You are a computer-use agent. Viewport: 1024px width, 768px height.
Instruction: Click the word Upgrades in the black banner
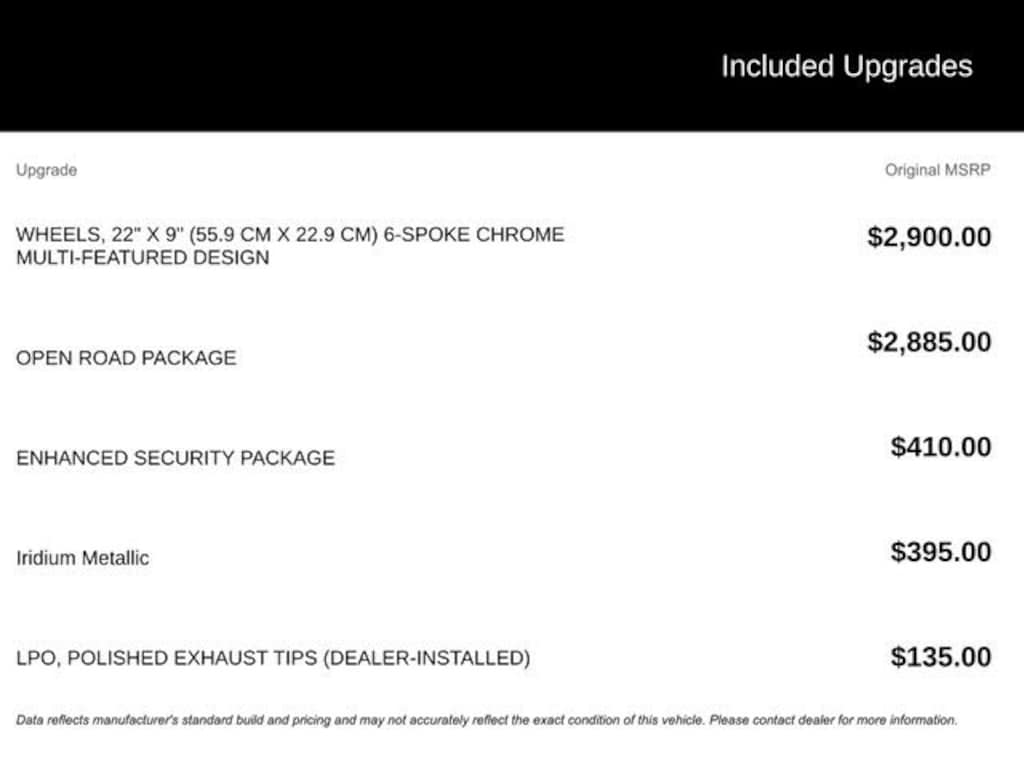[x=907, y=67]
